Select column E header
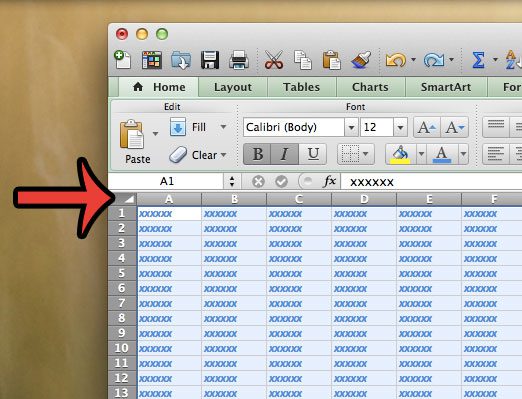Screen dimensions: 522x399 point(429,199)
